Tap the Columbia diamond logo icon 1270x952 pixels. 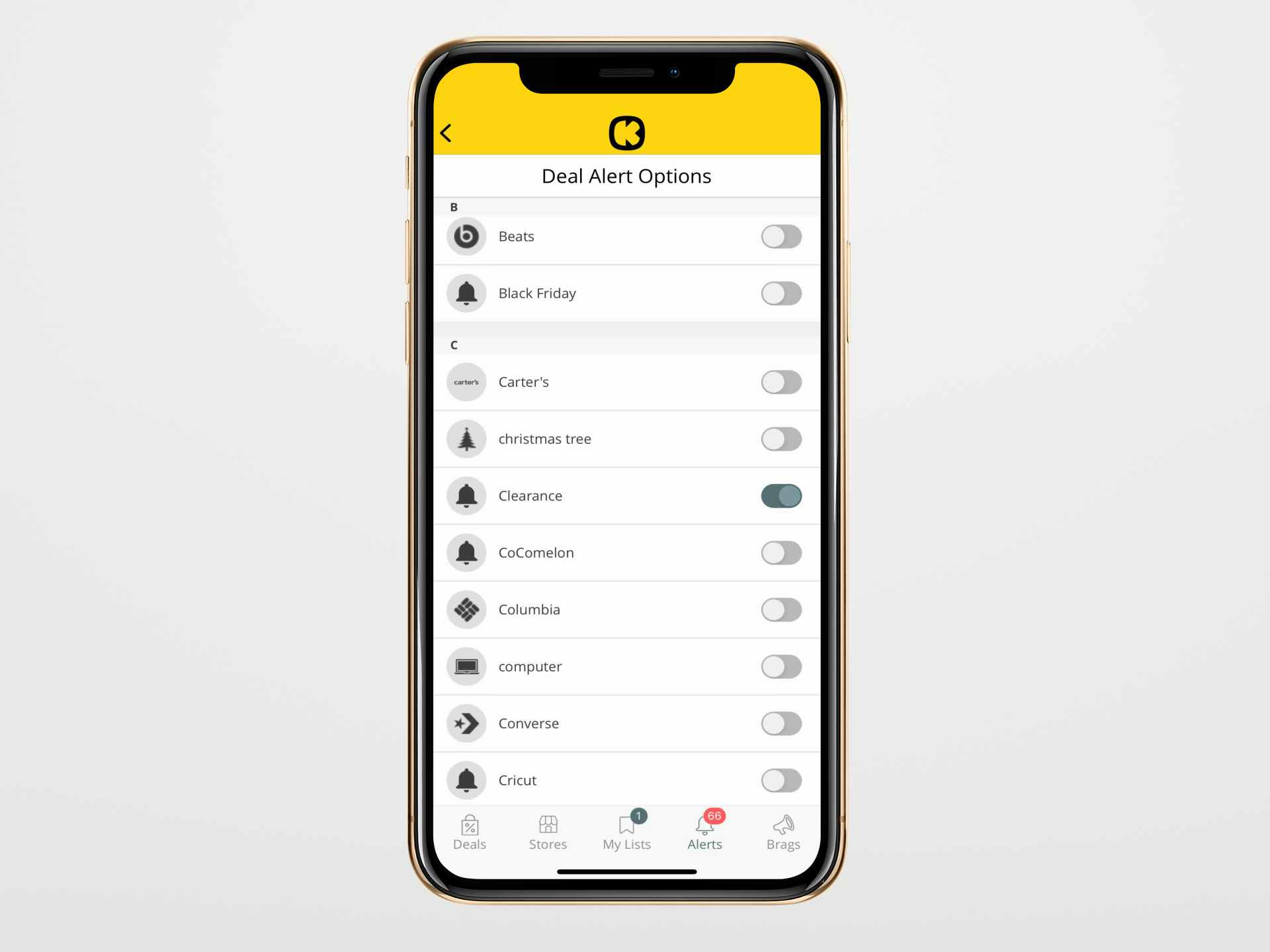tap(467, 609)
